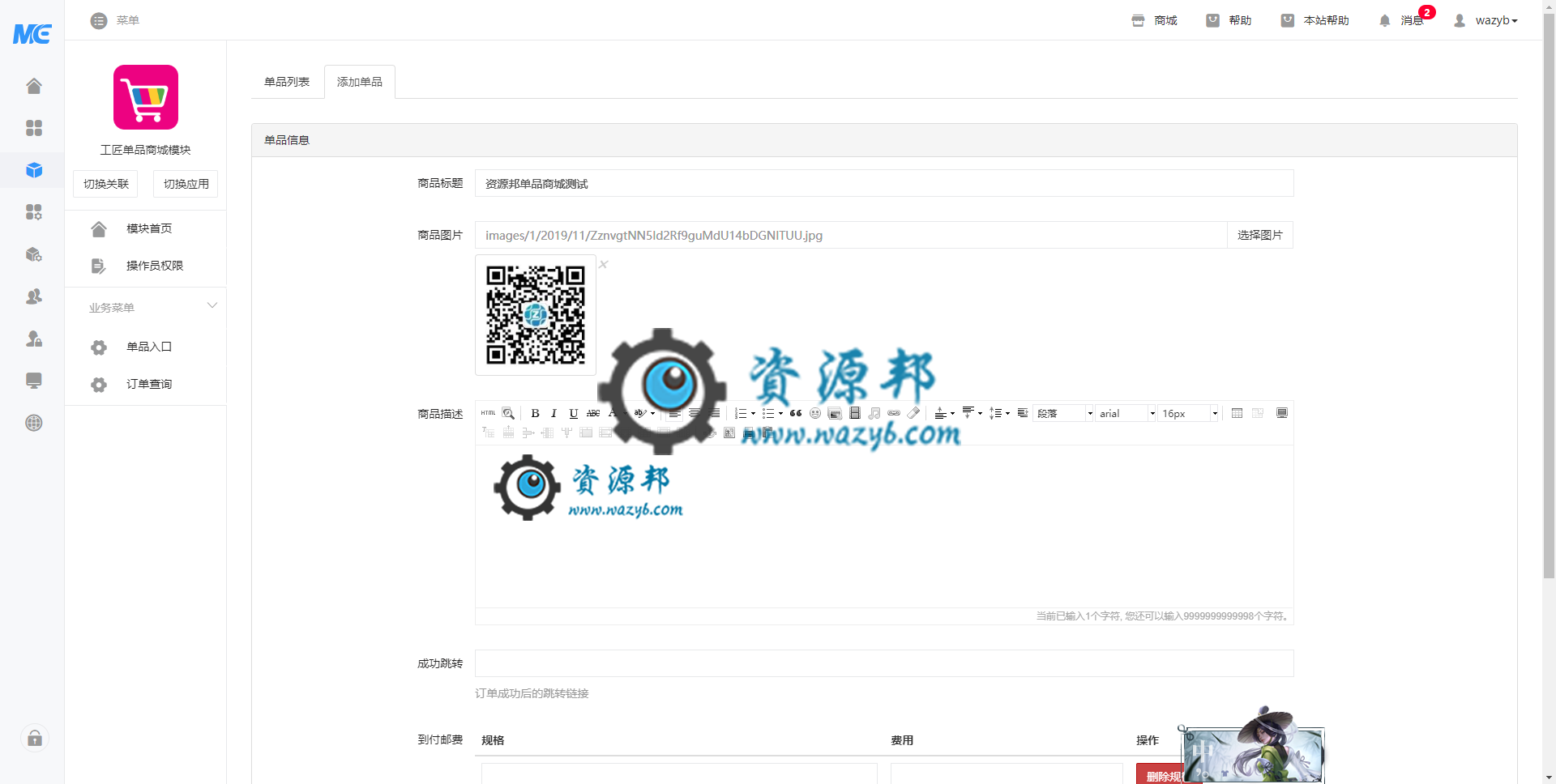Click the 选择图片 button

(x=1260, y=235)
